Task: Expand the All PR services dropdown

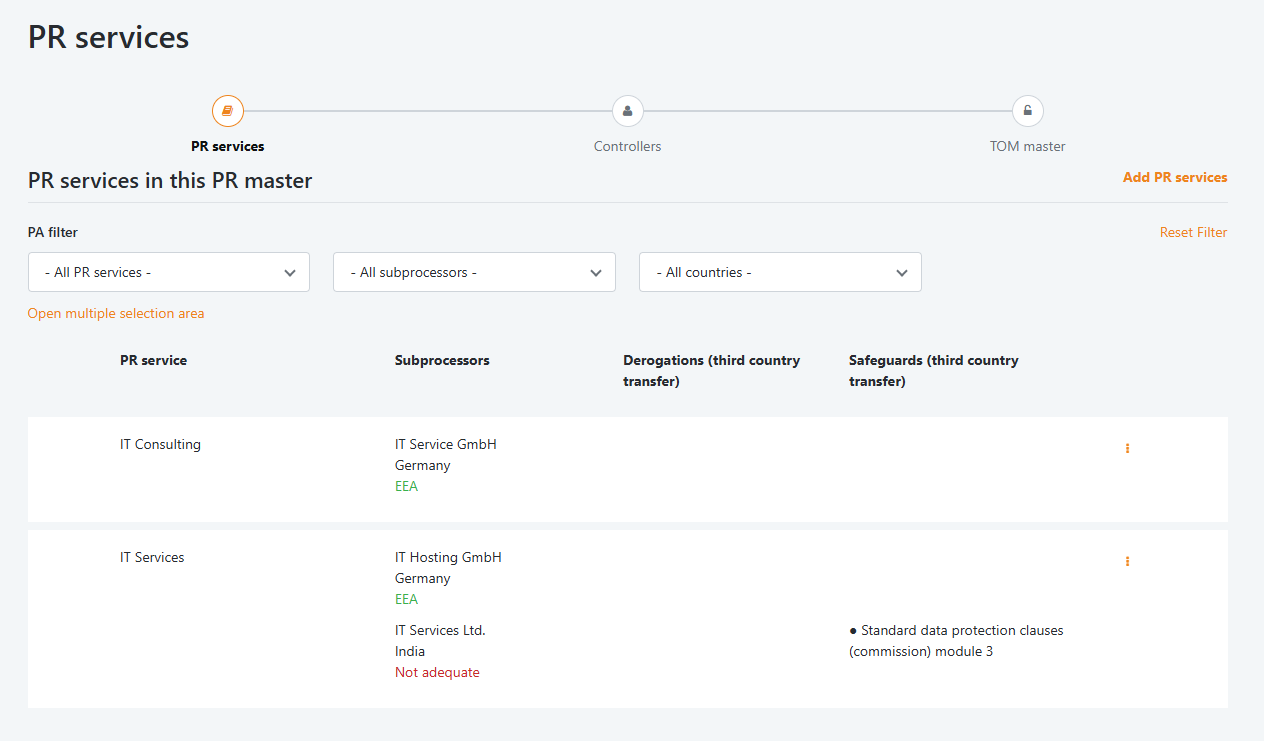Action: pyautogui.click(x=169, y=272)
